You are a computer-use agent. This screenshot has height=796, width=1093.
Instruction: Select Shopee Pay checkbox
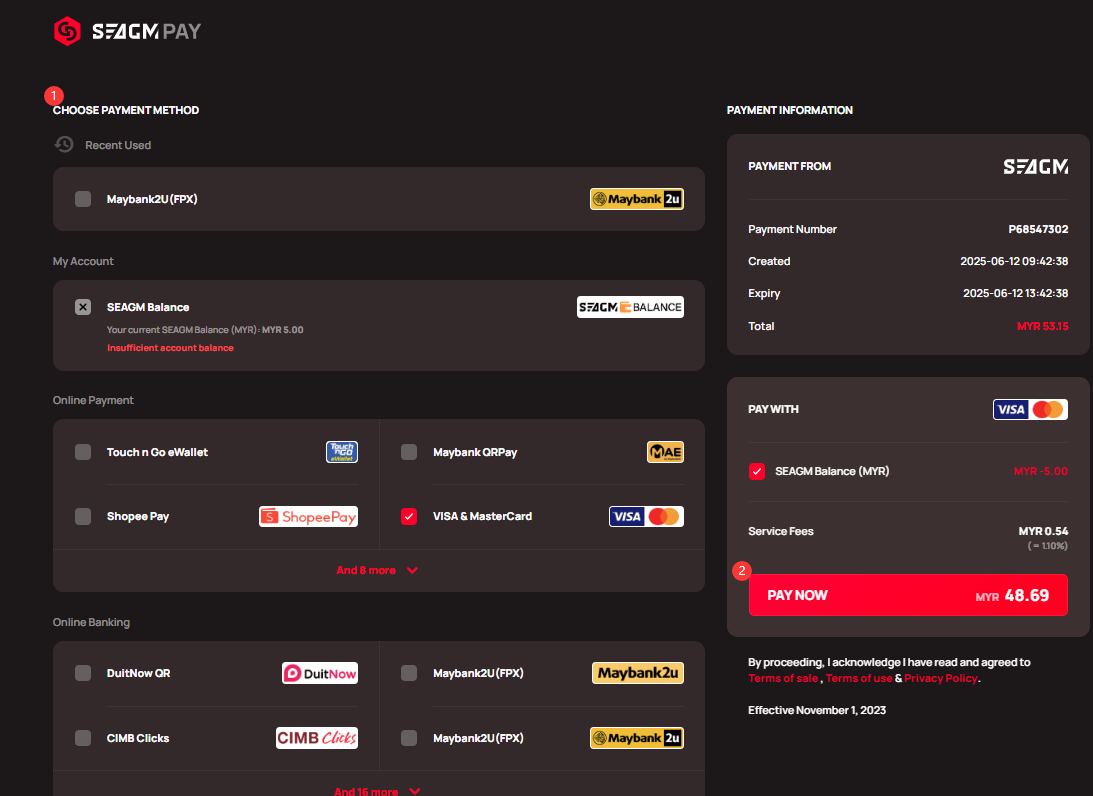tap(83, 516)
